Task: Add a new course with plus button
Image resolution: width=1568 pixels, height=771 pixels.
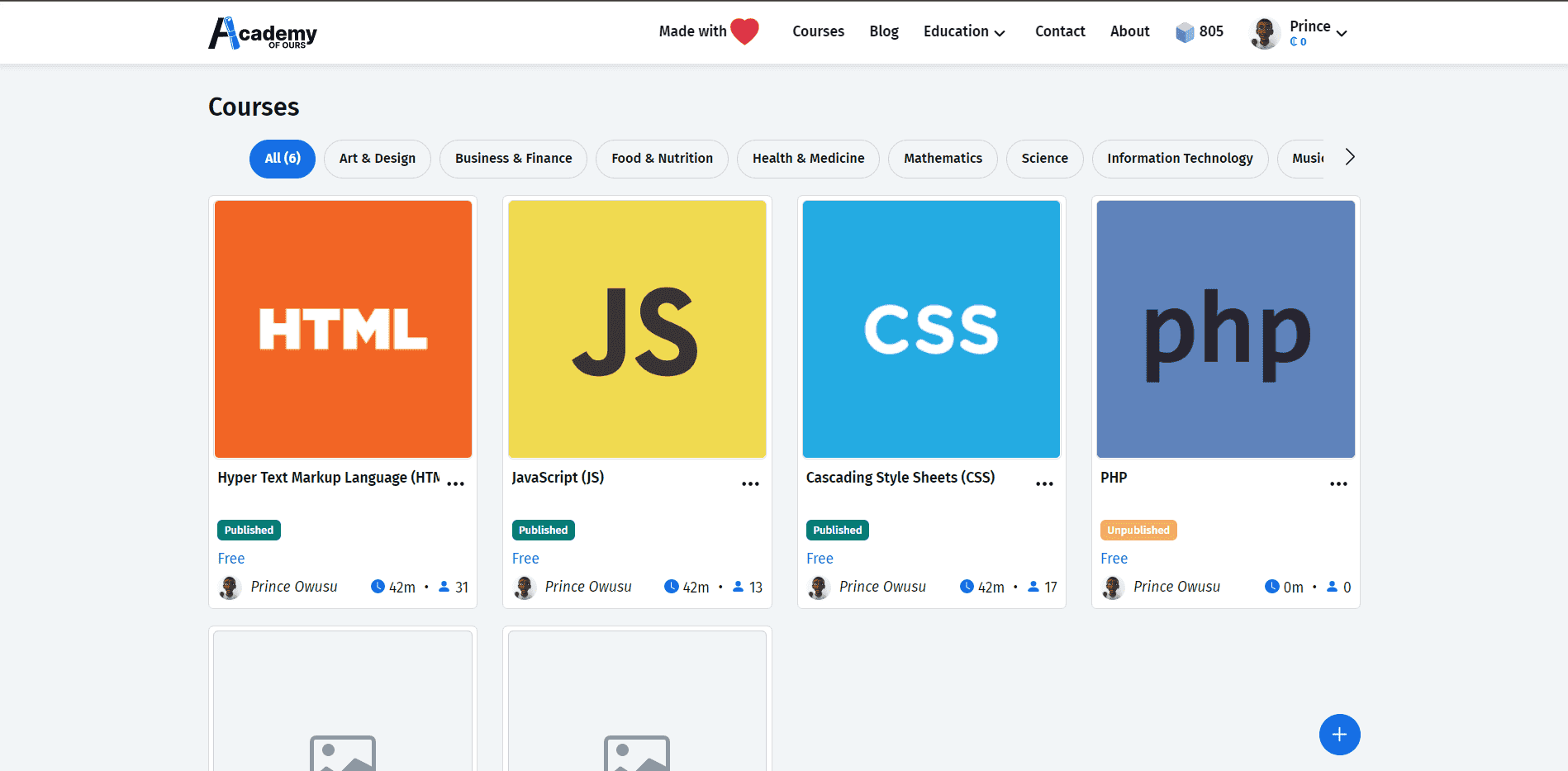Action: 1339,735
